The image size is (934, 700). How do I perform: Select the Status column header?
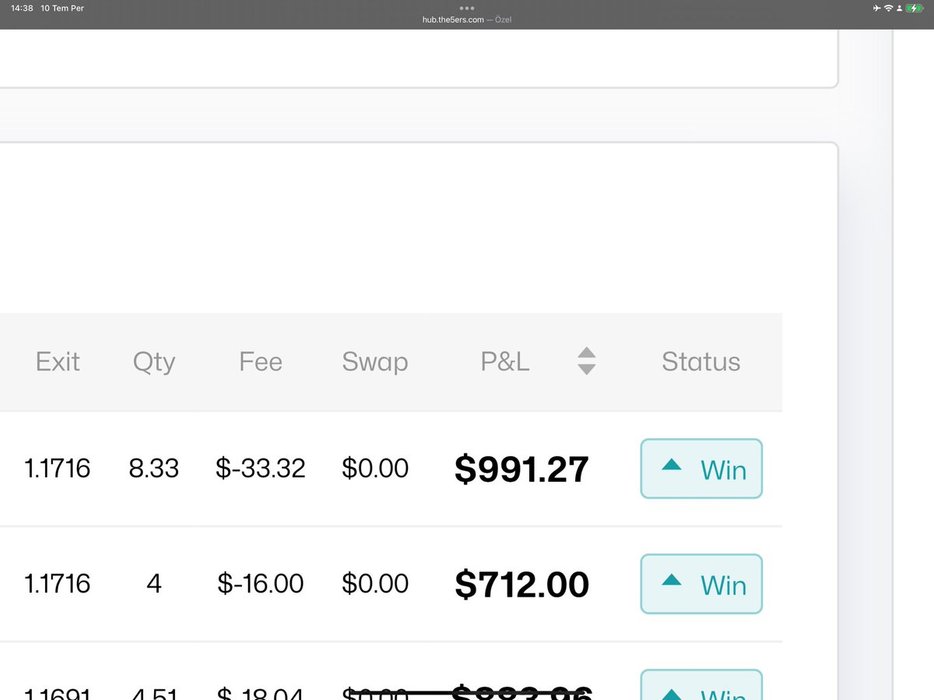click(x=701, y=362)
